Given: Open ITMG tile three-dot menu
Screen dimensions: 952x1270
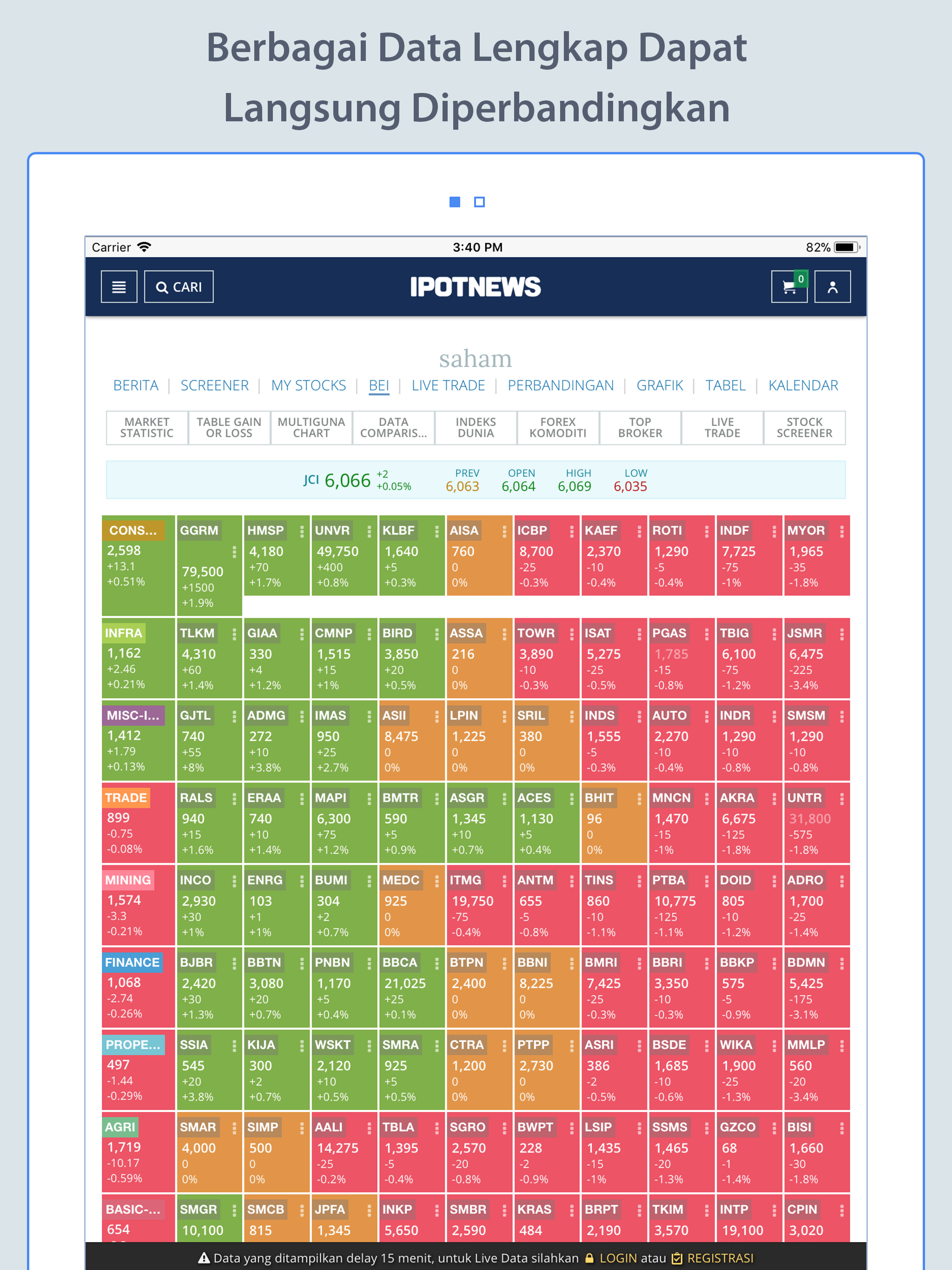Looking at the screenshot, I should click(504, 881).
